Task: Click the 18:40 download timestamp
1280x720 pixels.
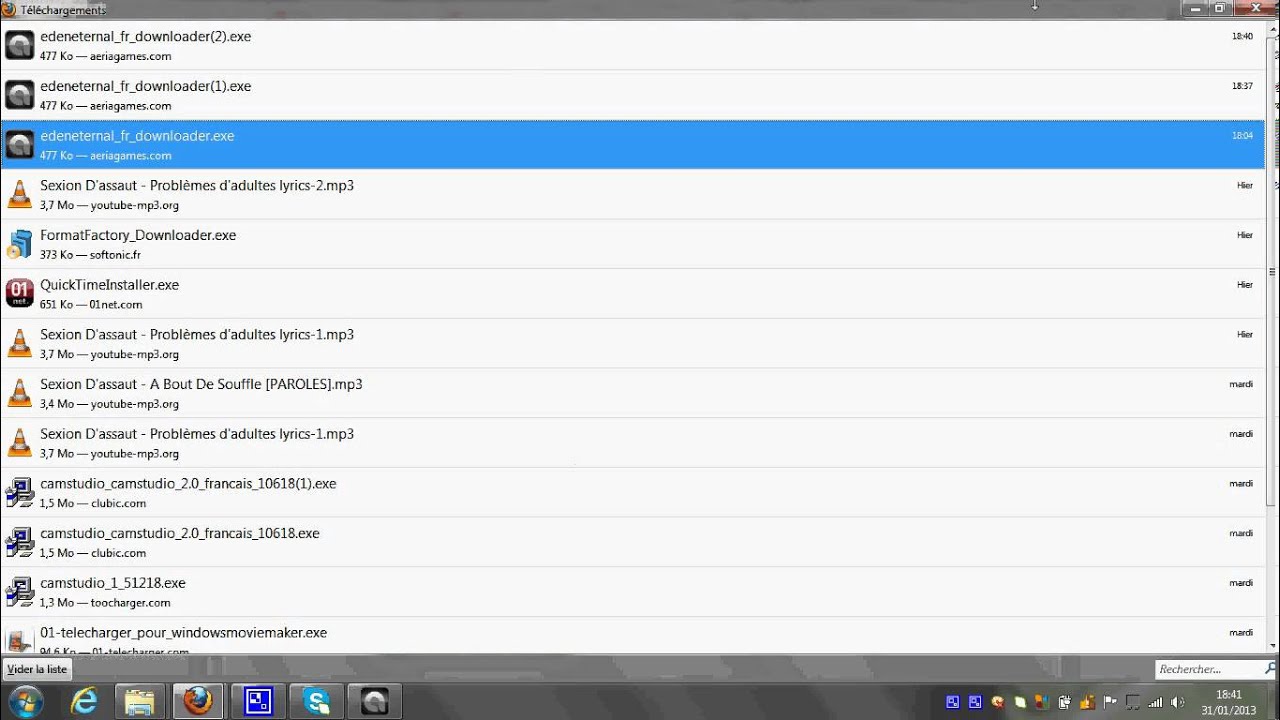Action: (x=1242, y=36)
